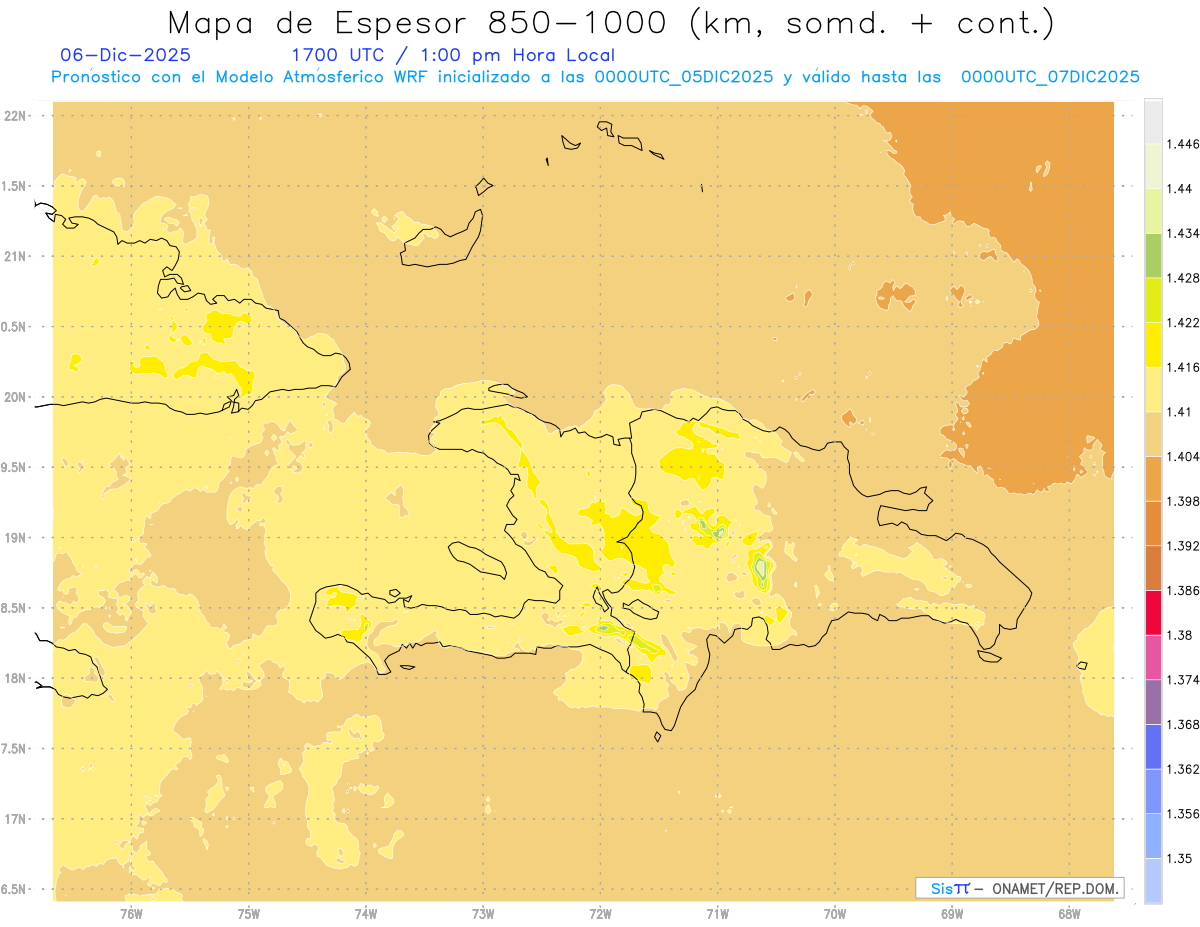Pick the lime band between 1.422 and 1.428
The image size is (1200, 927).
coord(1153,300)
